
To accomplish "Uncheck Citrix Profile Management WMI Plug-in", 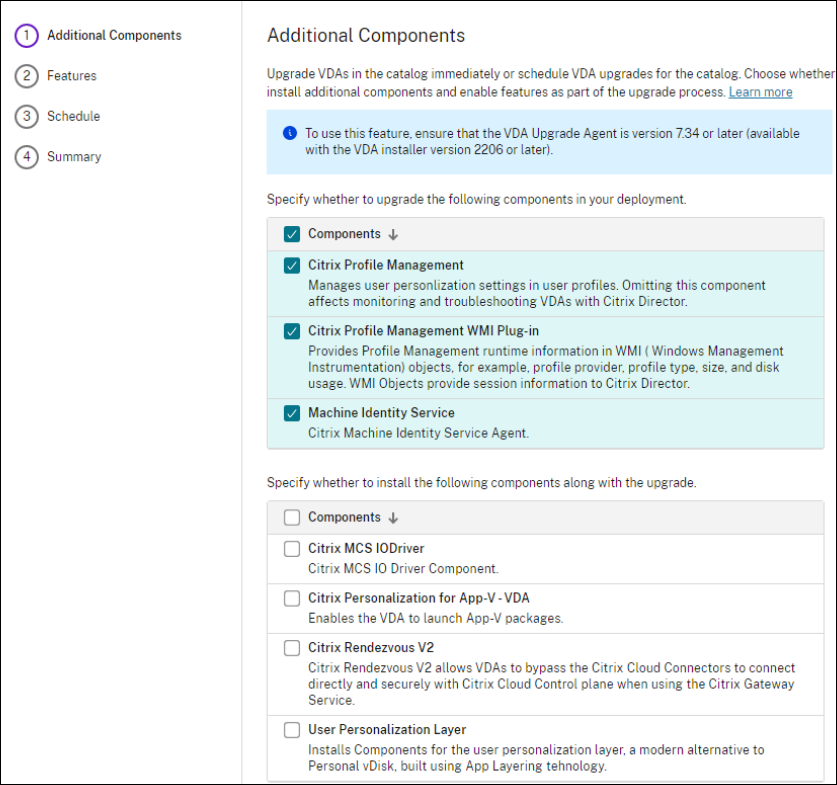I will click(292, 331).
